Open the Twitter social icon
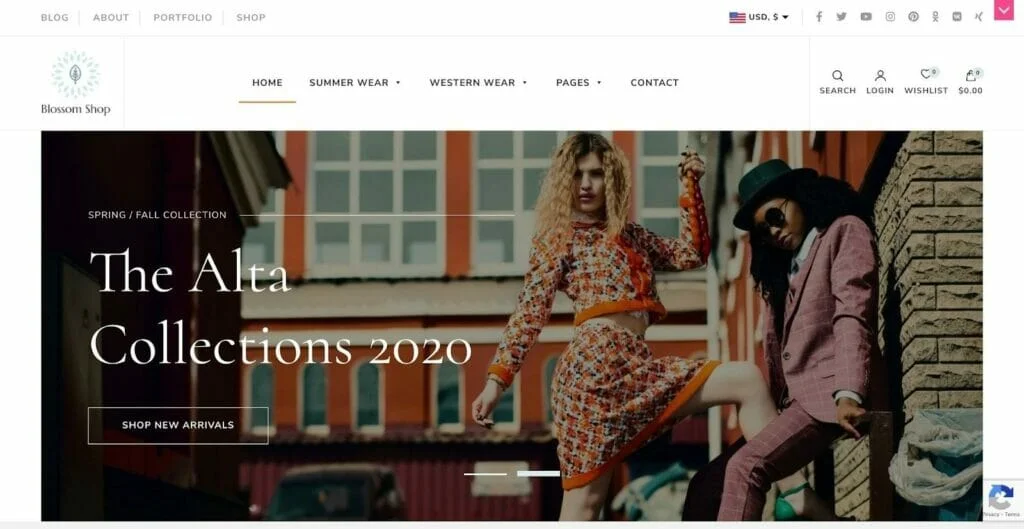This screenshot has height=529, width=1024. pyautogui.click(x=842, y=17)
